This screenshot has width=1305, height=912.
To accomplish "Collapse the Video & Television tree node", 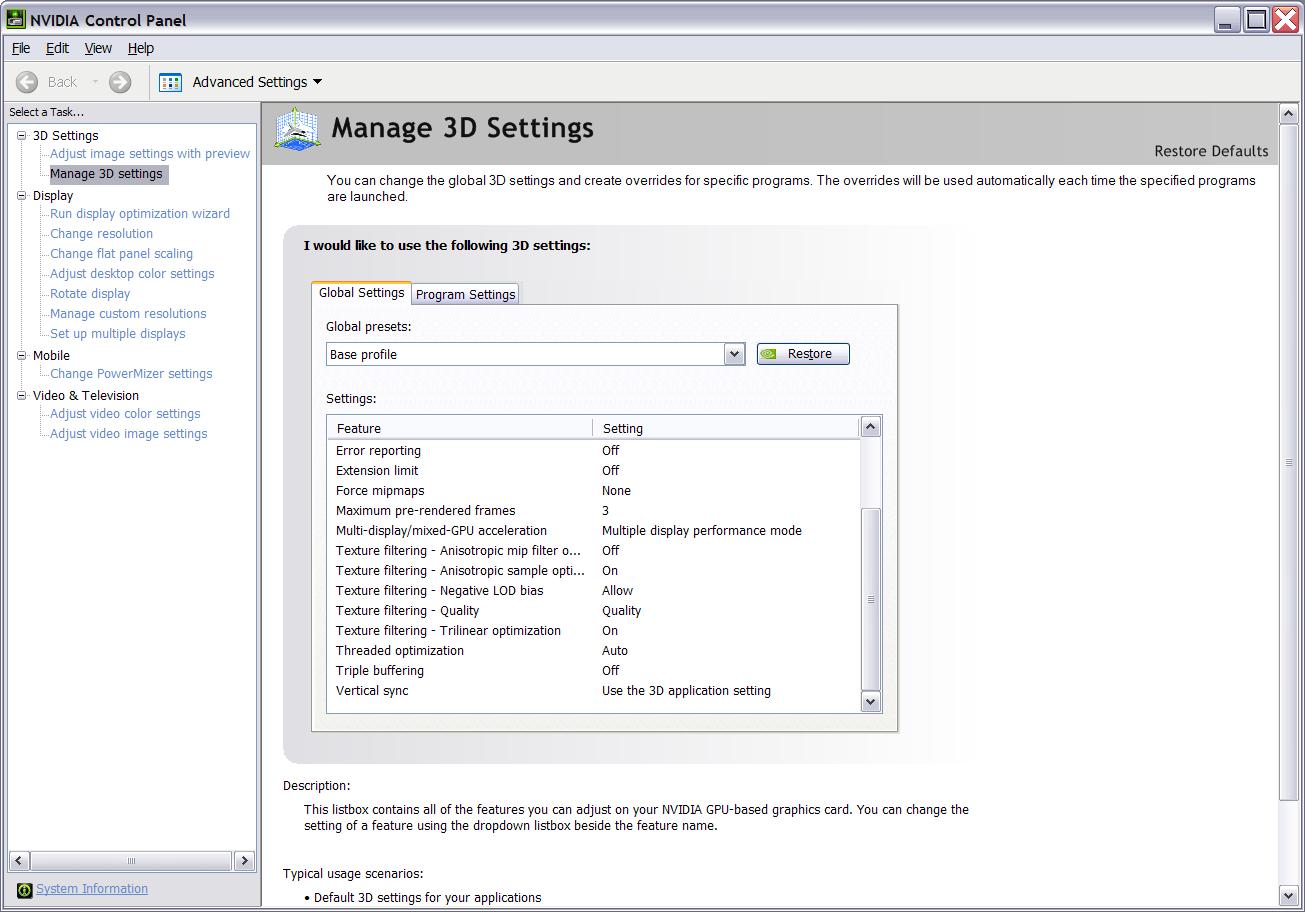I will point(23,395).
